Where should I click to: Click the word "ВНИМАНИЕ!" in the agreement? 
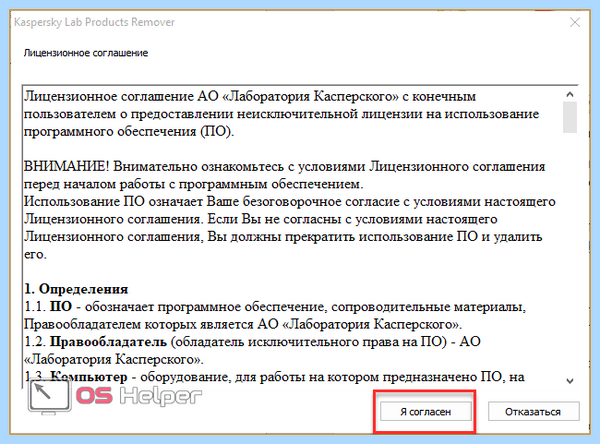(x=67, y=166)
